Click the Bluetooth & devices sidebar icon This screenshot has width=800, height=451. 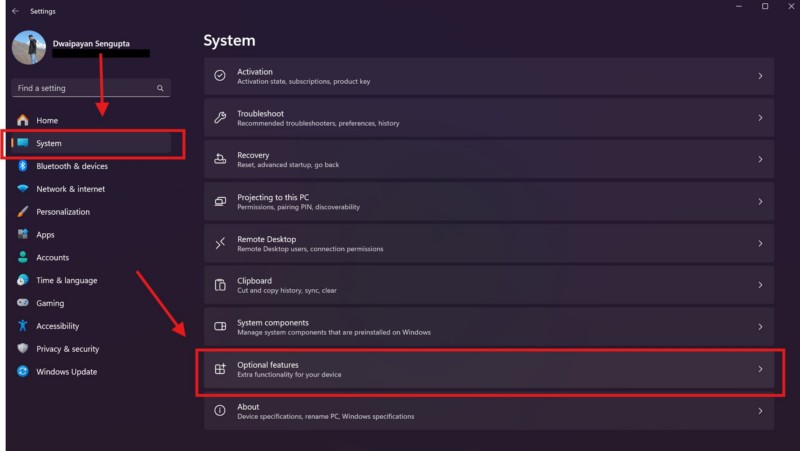22,166
